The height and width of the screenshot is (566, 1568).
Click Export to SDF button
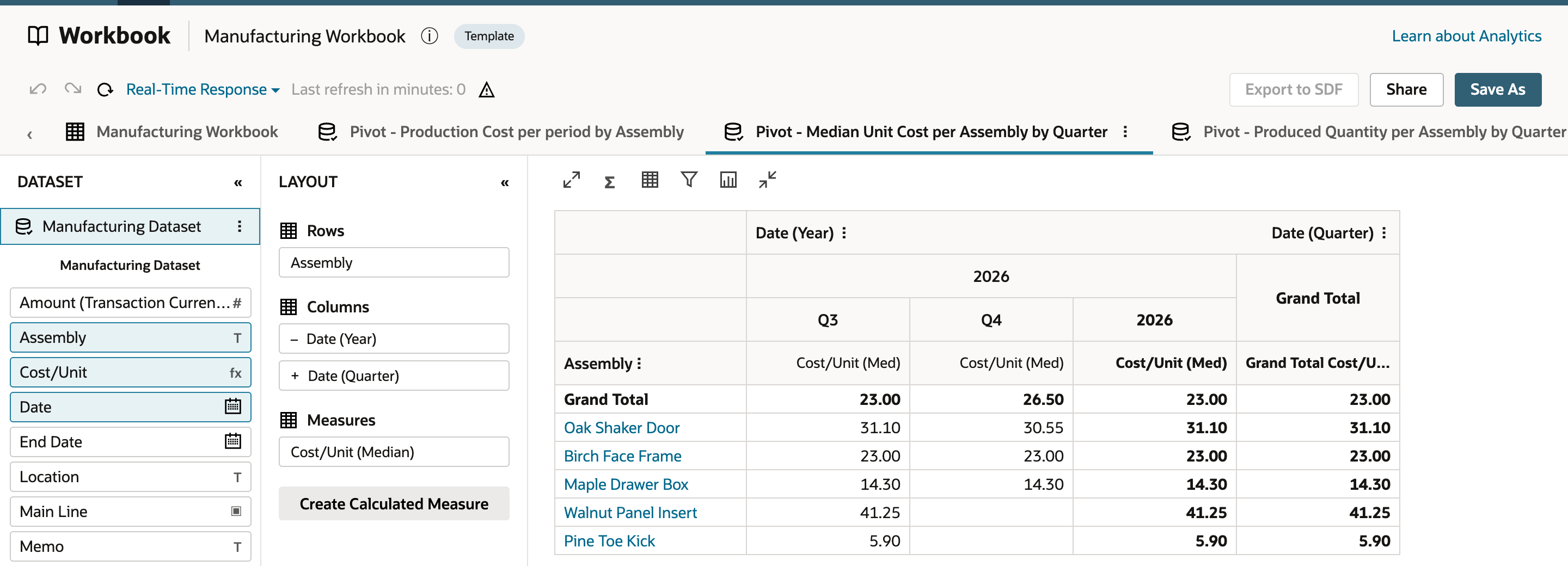[1294, 89]
